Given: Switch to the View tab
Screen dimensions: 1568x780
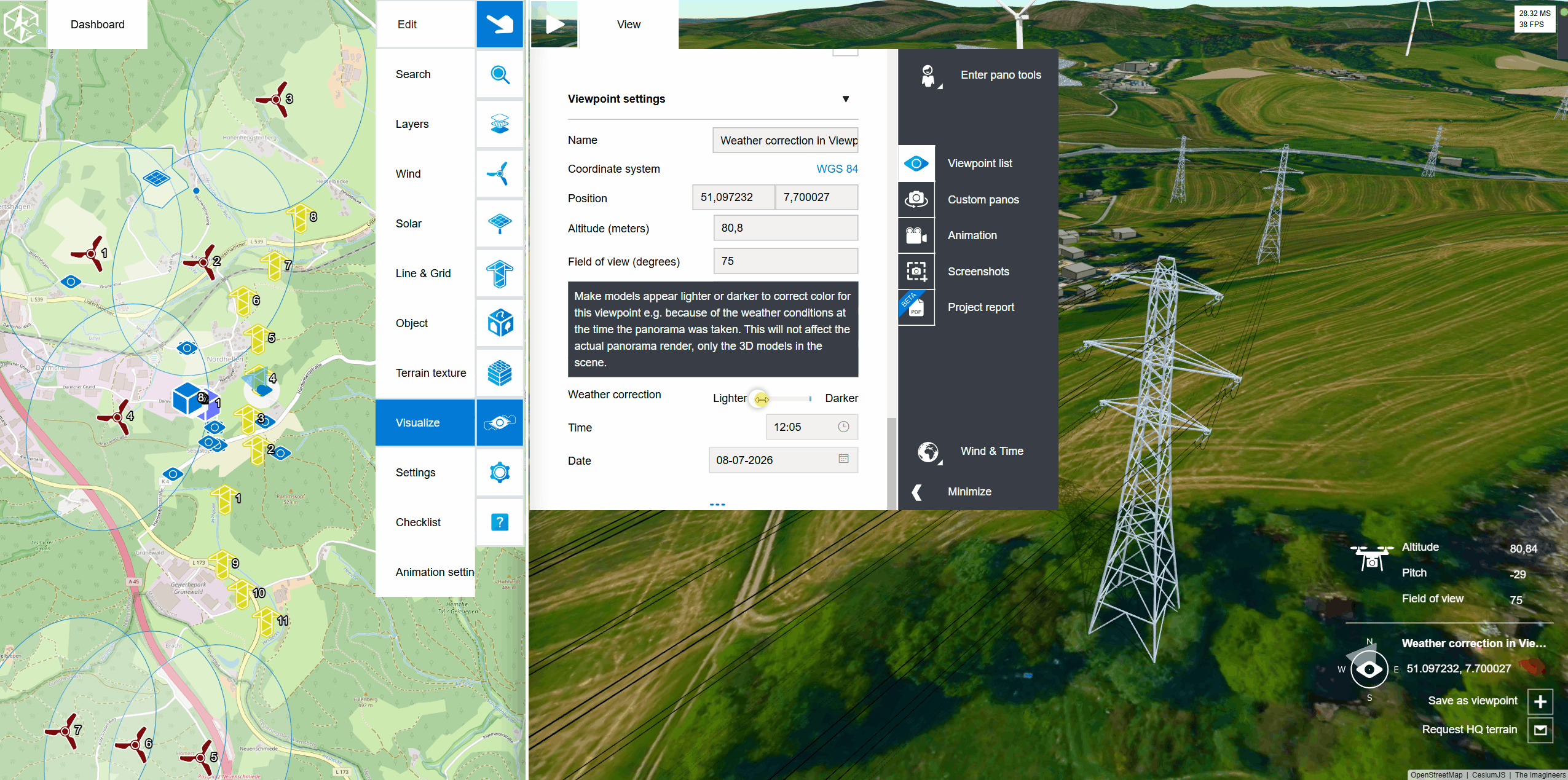Looking at the screenshot, I should 628,25.
